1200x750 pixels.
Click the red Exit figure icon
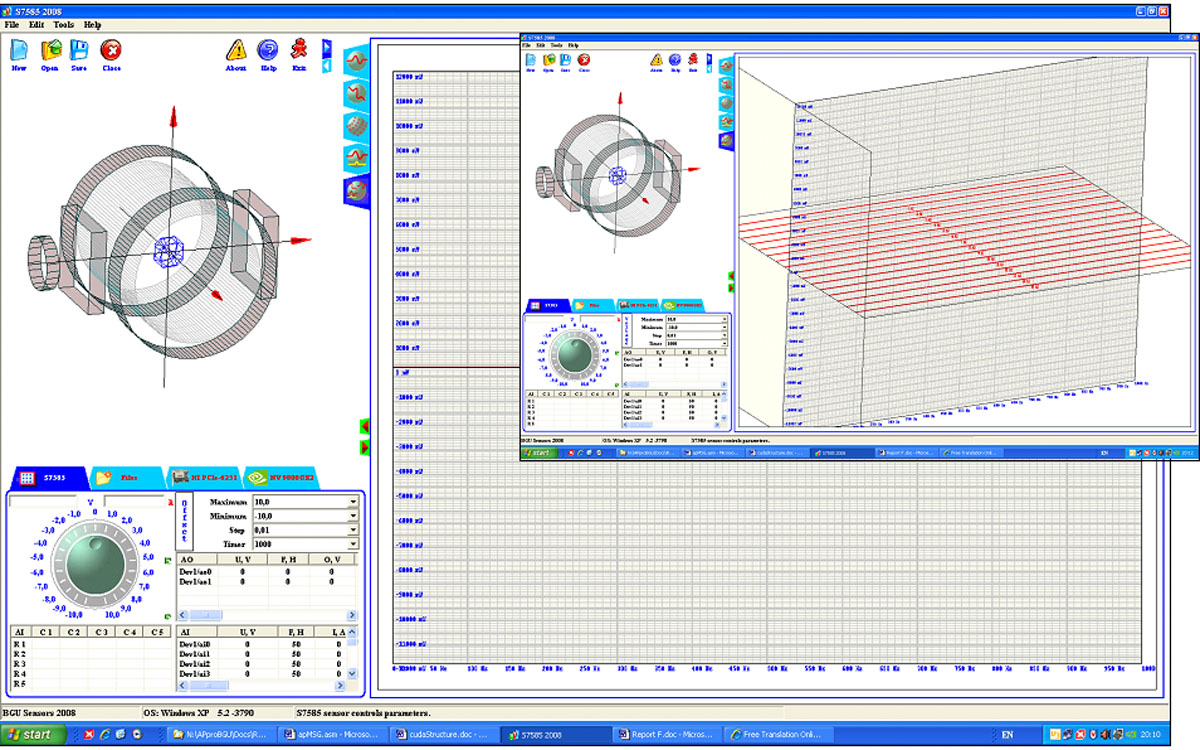[x=299, y=50]
